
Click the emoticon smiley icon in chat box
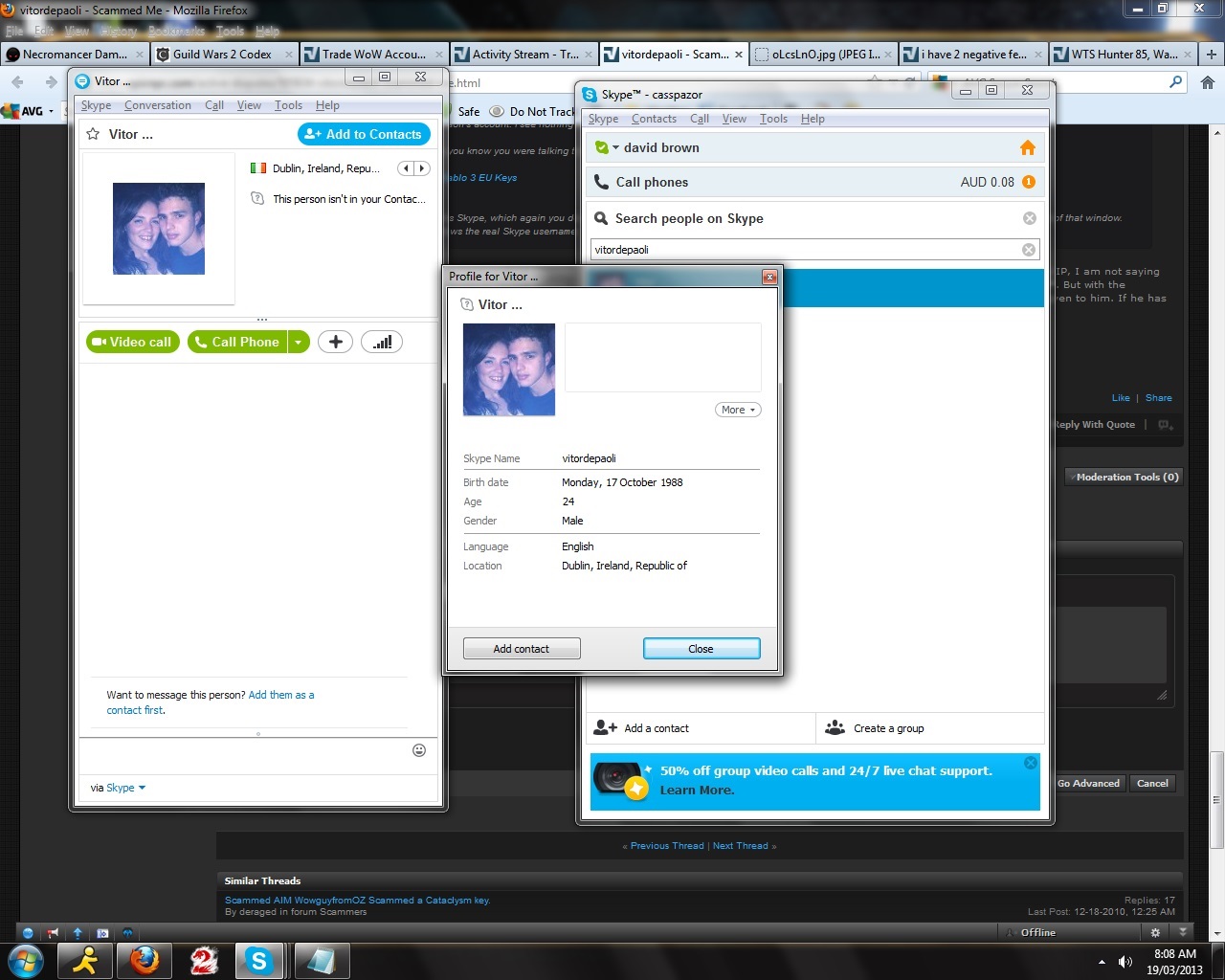pos(419,750)
